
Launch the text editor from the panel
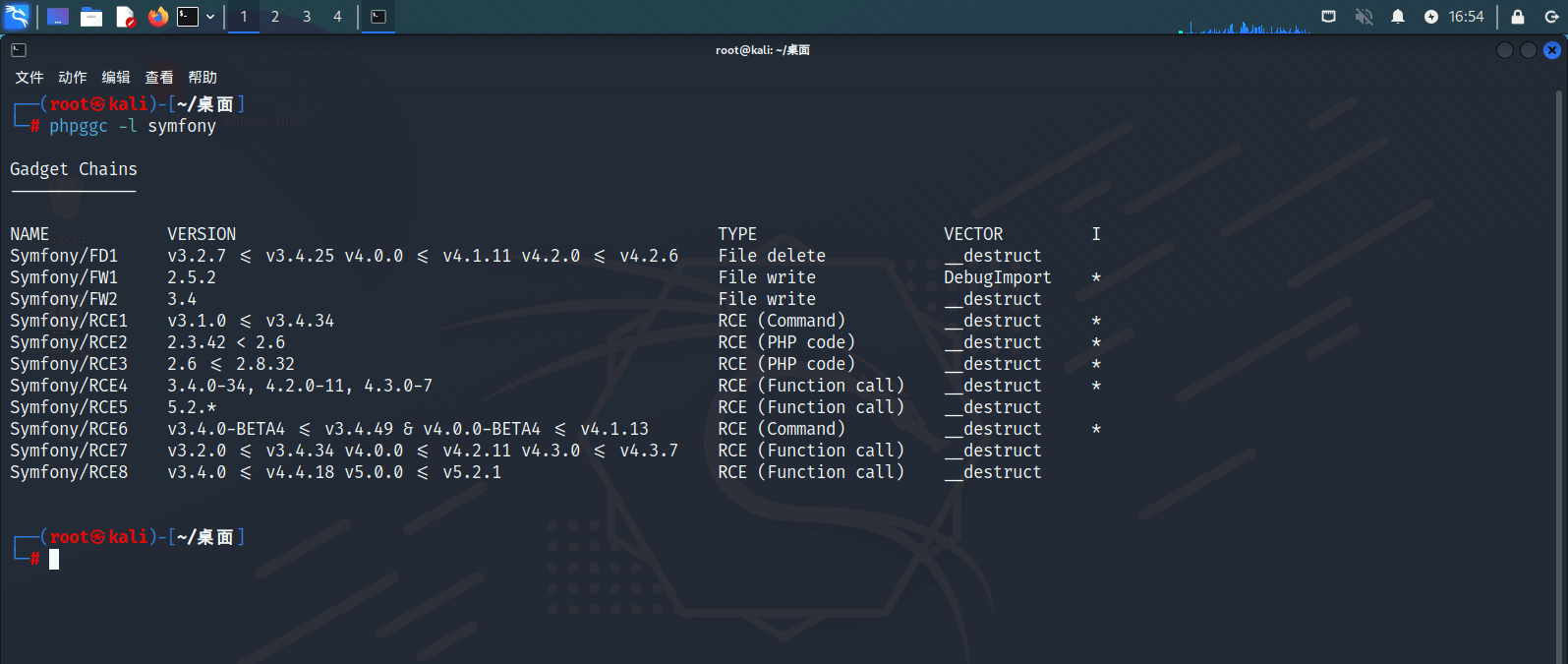[x=125, y=17]
